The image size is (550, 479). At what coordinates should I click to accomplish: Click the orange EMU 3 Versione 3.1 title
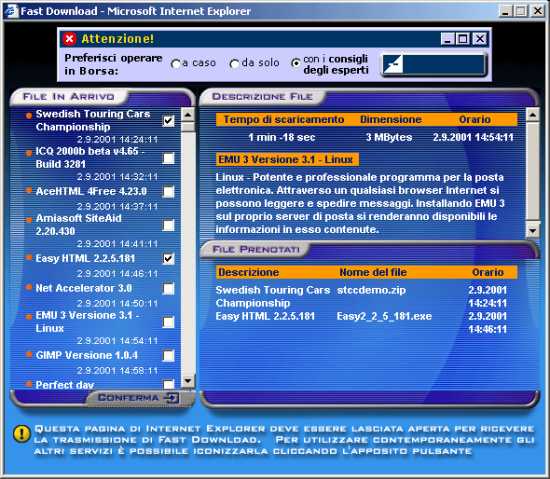pos(287,160)
